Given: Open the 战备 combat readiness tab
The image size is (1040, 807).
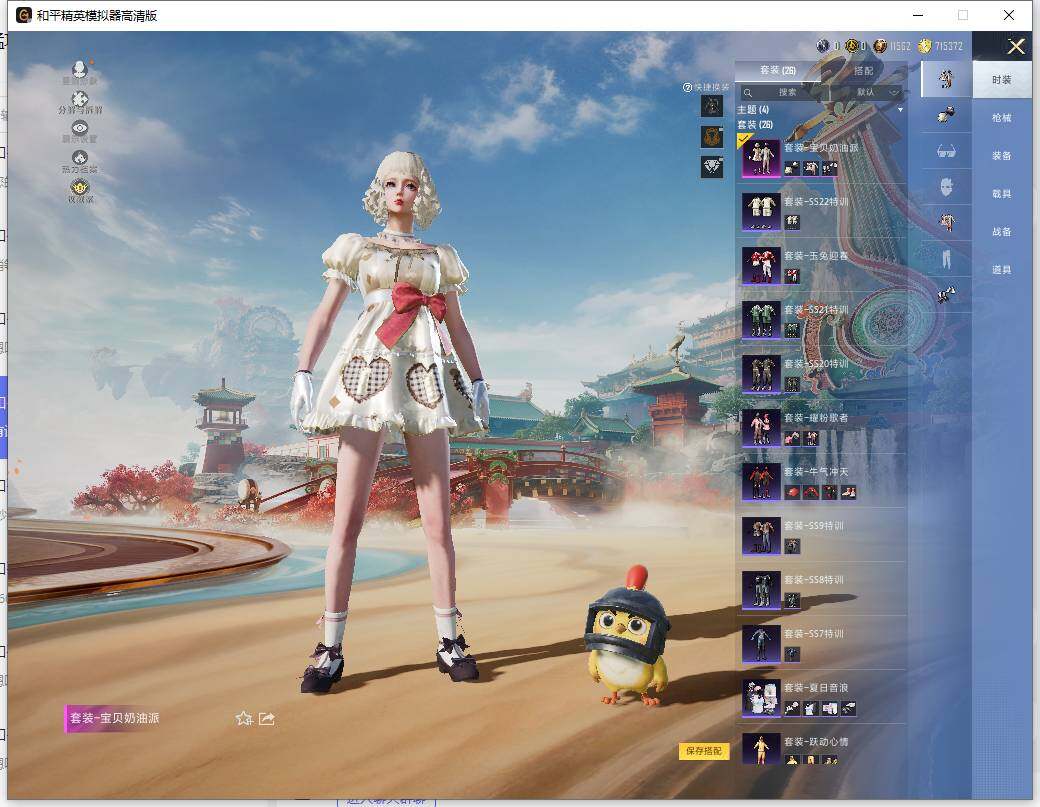Looking at the screenshot, I should (1002, 231).
